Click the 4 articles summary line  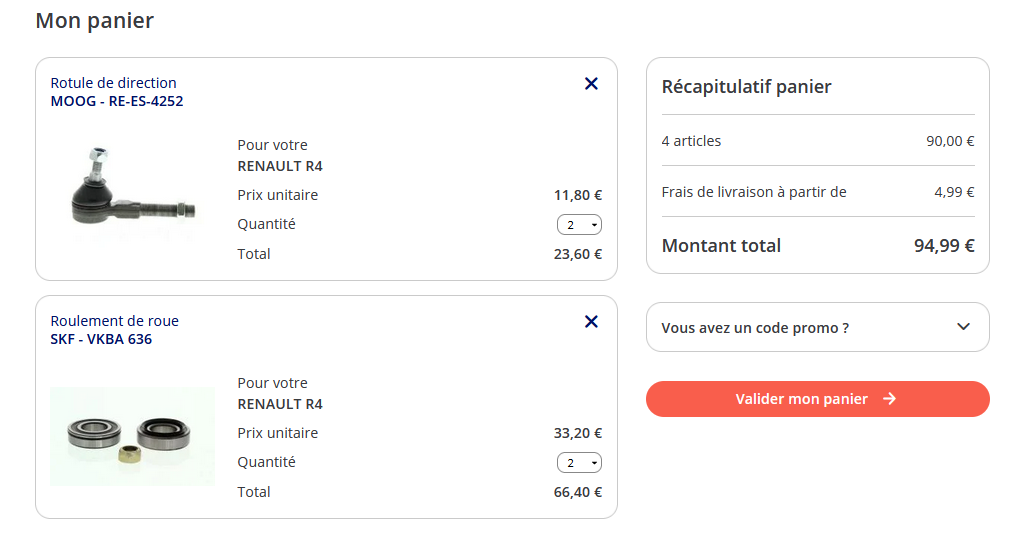pos(691,141)
